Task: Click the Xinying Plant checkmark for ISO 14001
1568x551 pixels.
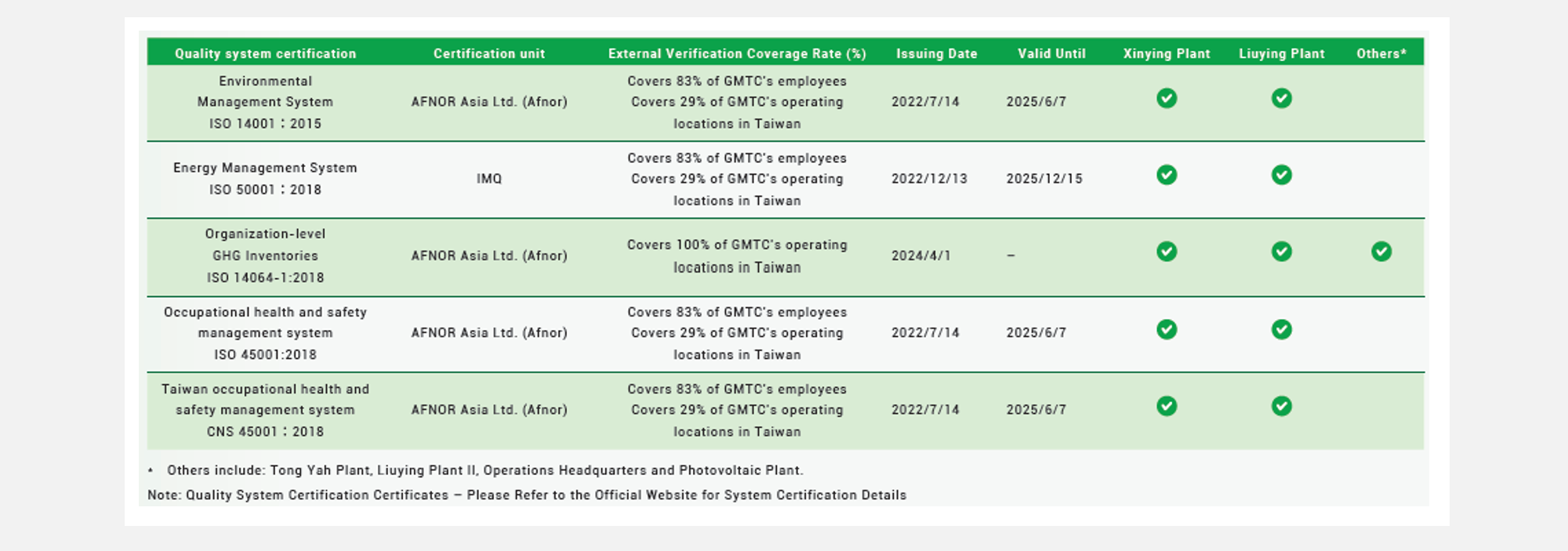Action: click(1167, 98)
